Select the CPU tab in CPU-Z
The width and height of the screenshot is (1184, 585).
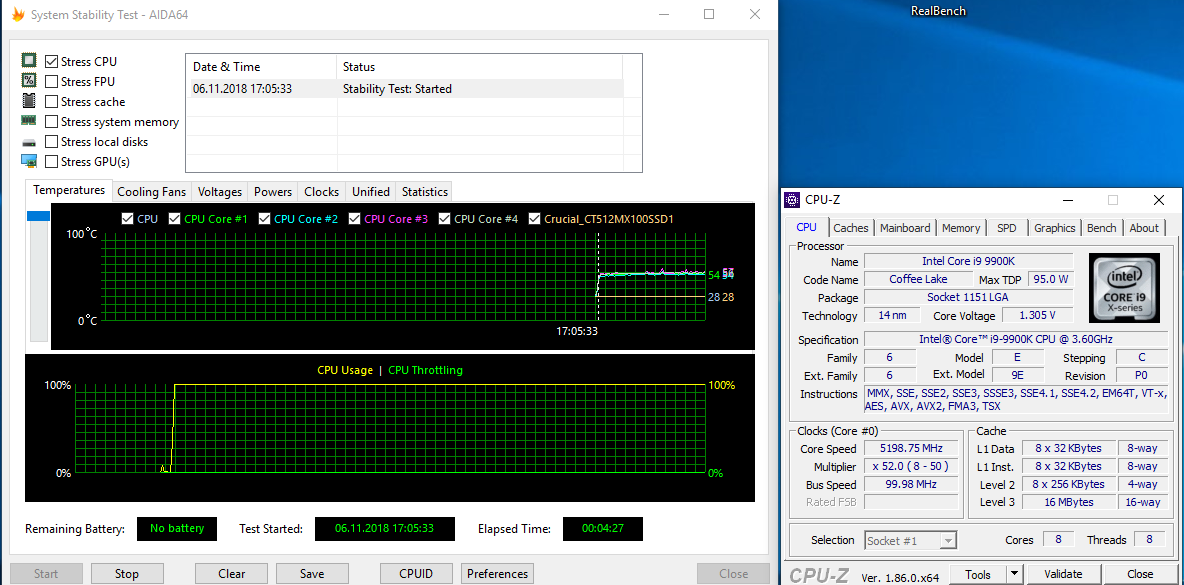coord(806,226)
